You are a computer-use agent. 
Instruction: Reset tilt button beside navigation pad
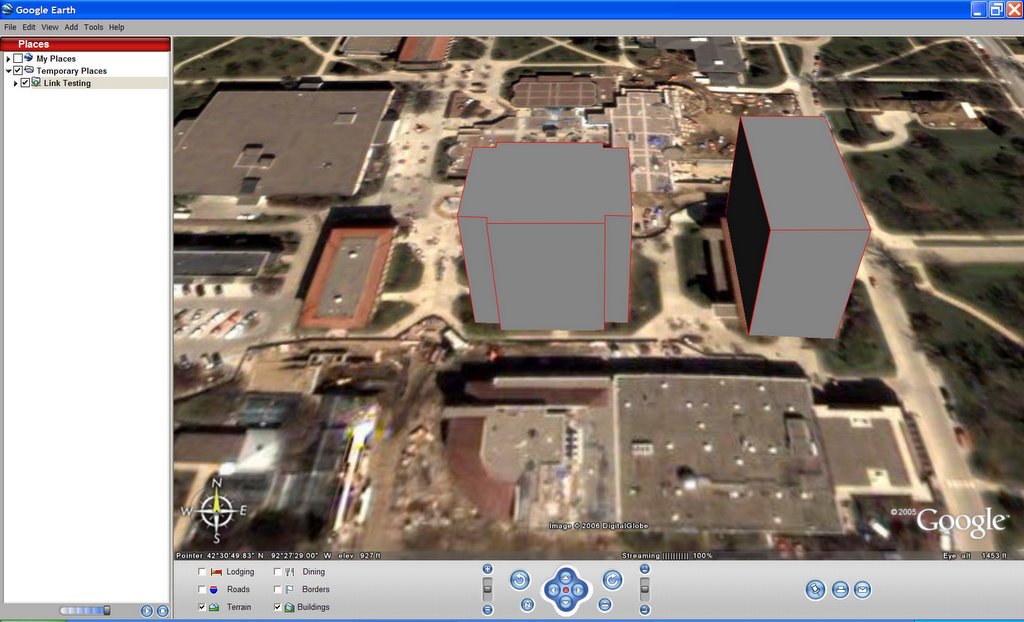pyautogui.click(x=605, y=604)
